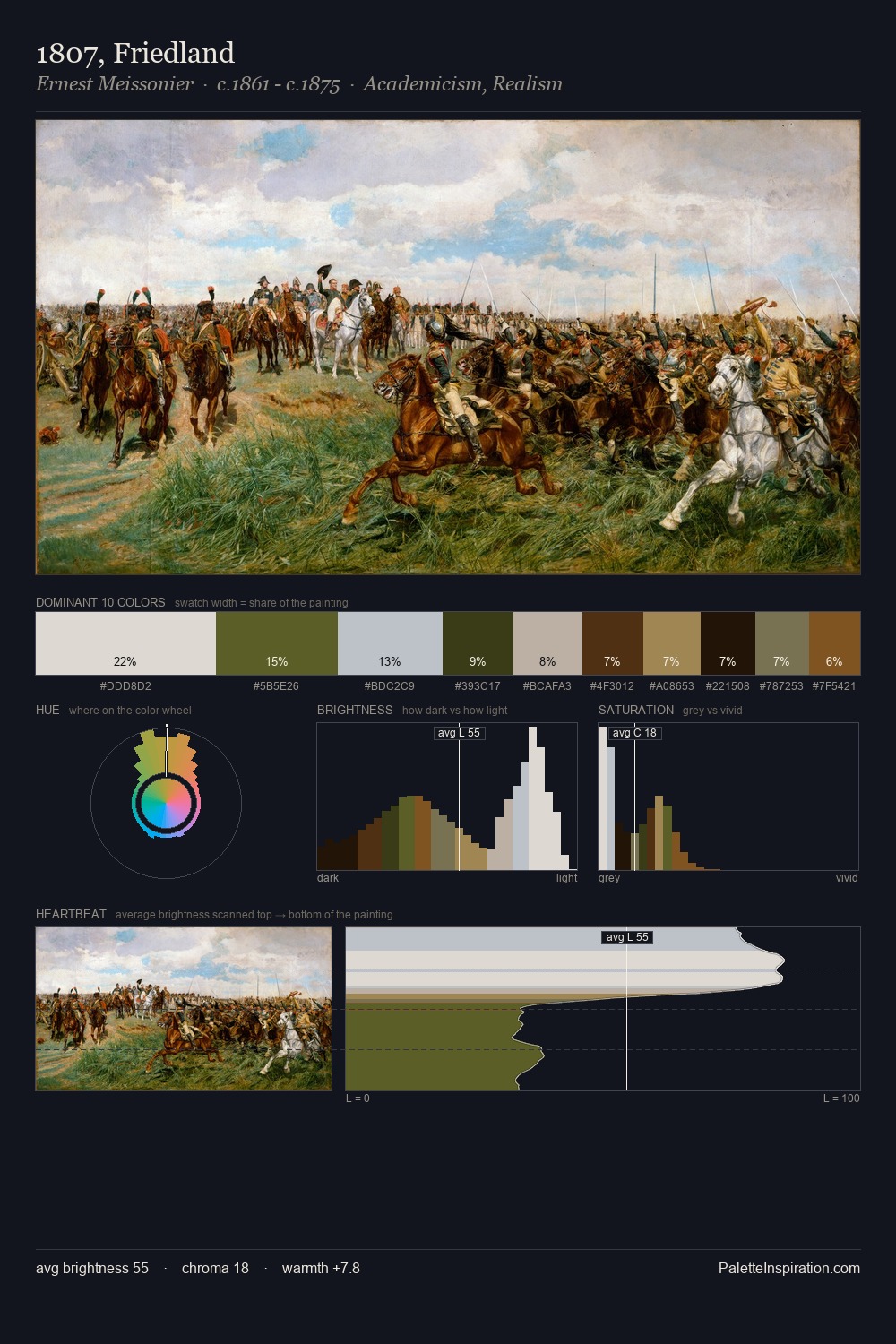The width and height of the screenshot is (896, 1344).
Task: Click the 'vivid' saturation axis label
Action: [847, 878]
